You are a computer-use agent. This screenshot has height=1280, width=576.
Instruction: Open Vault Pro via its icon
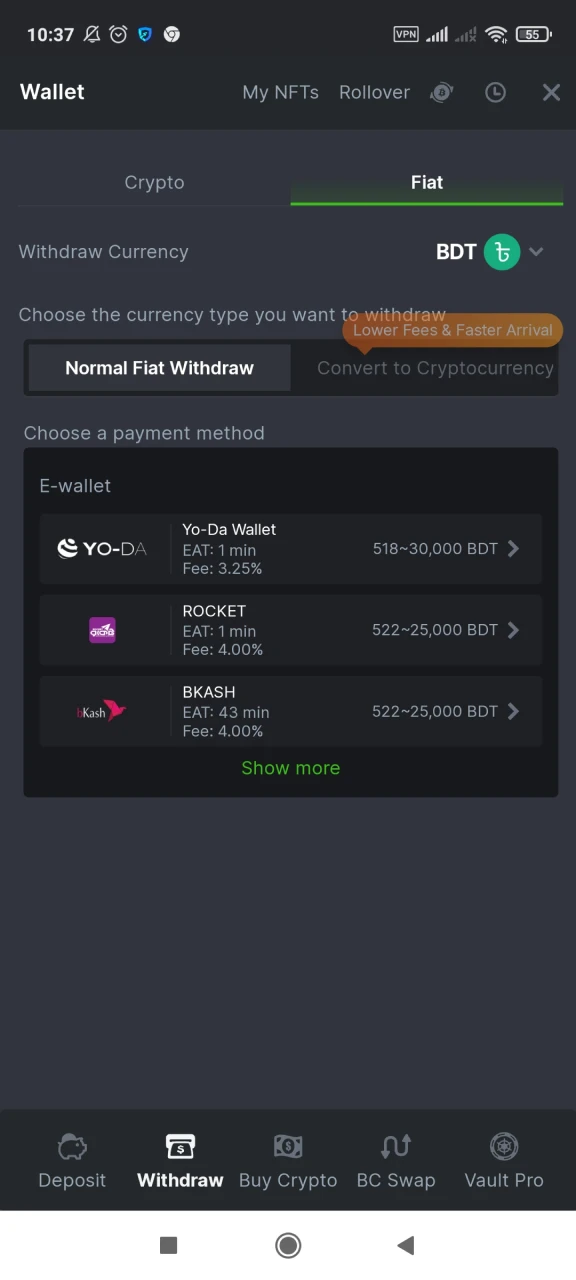[504, 1147]
